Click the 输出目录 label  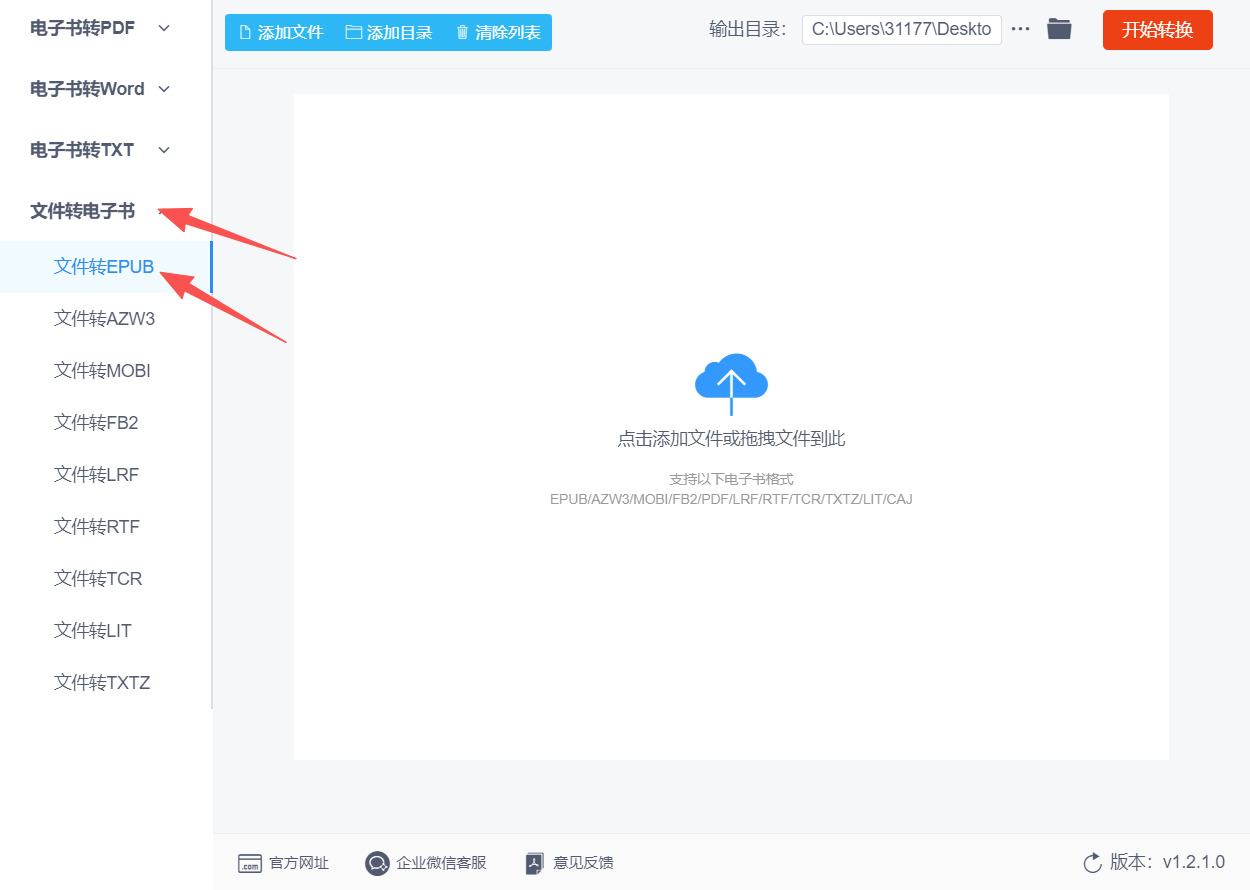tap(748, 29)
